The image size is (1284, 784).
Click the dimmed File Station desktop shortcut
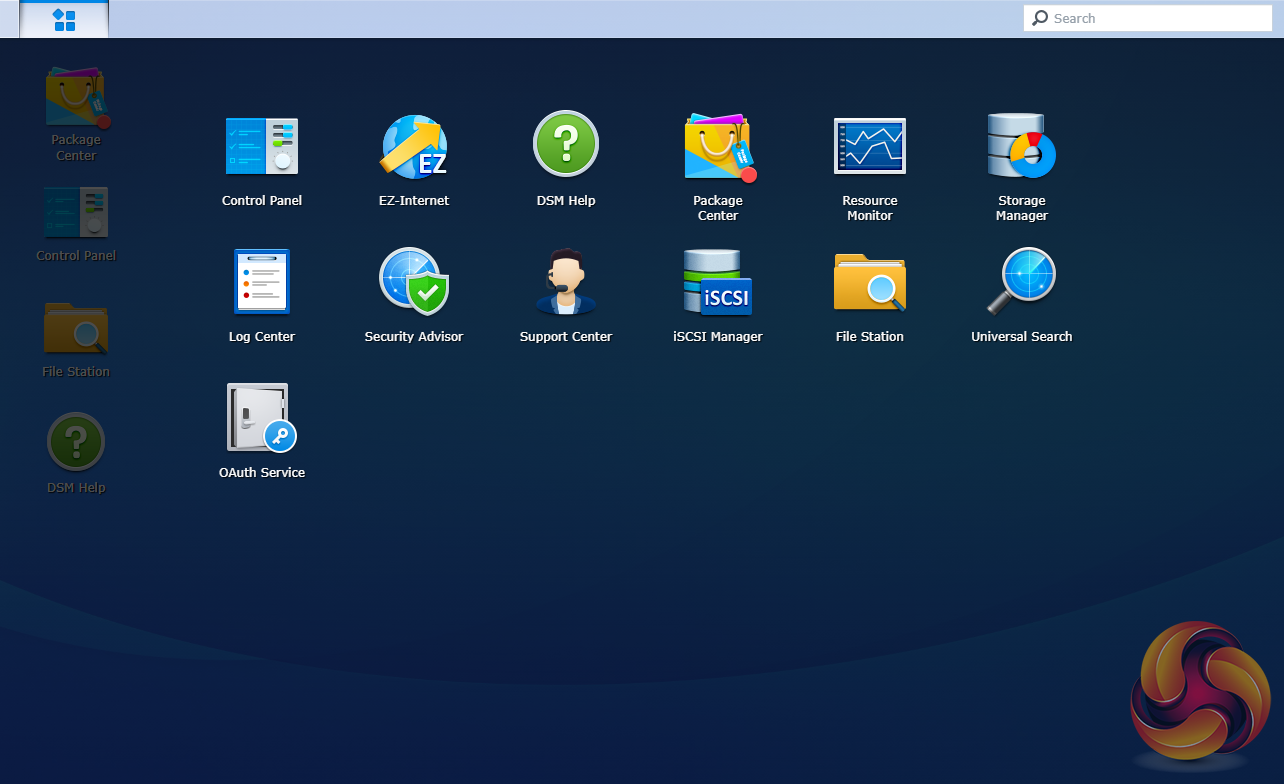(76, 330)
